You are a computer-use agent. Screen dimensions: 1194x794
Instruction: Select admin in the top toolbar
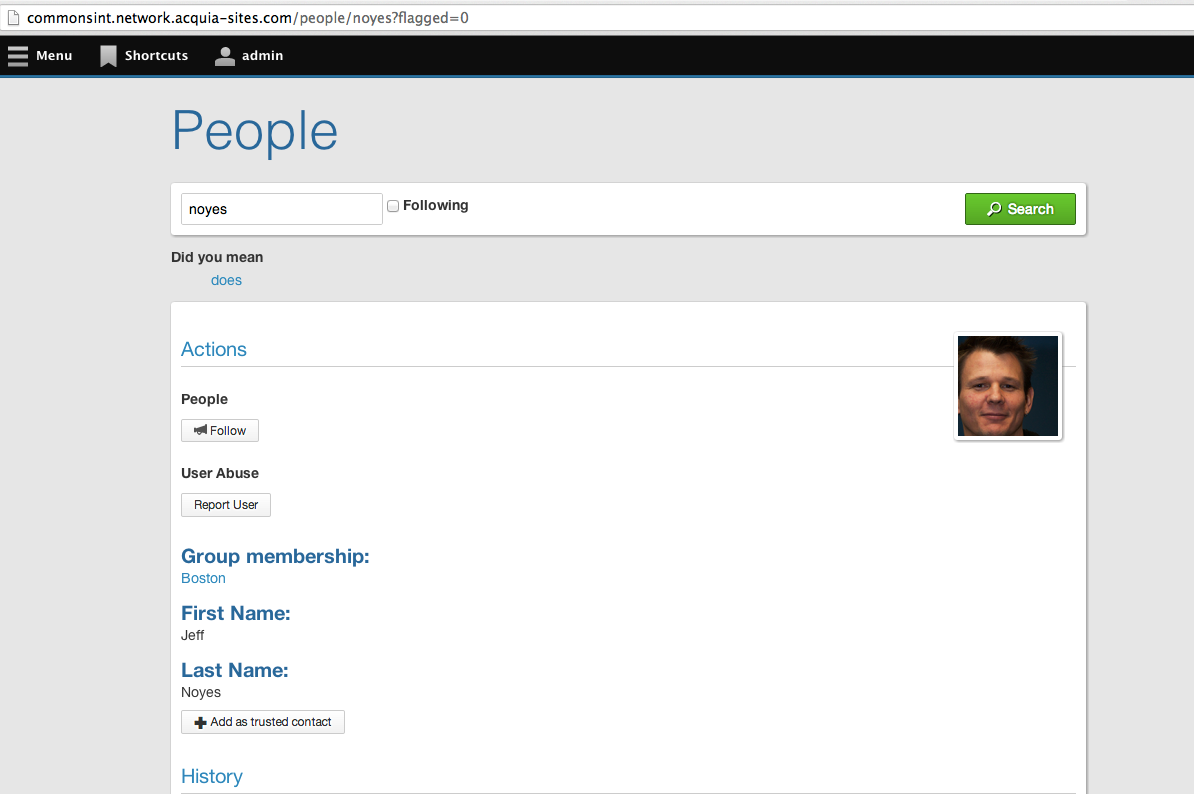pos(262,55)
